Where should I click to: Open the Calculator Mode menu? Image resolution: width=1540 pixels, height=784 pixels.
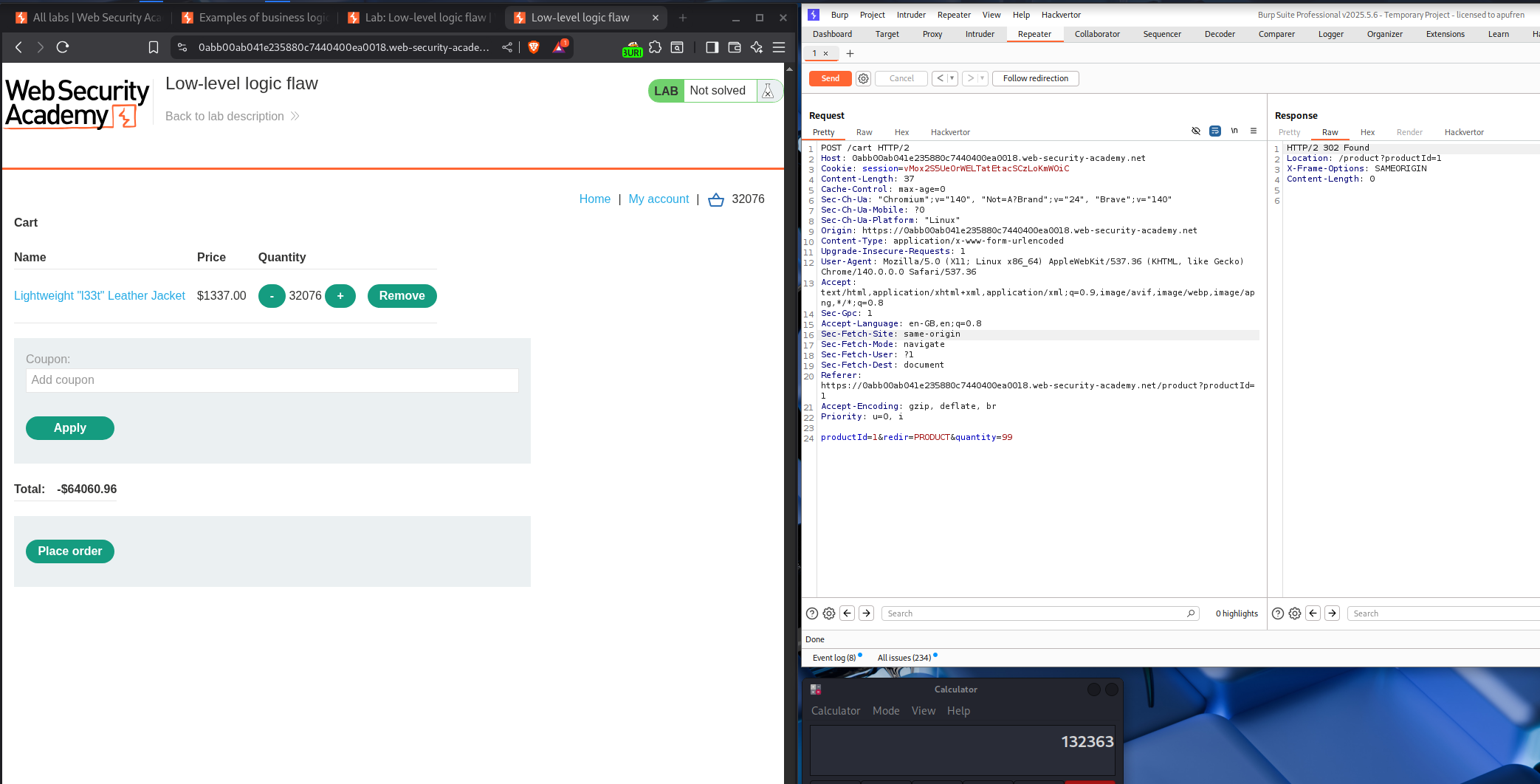coord(885,711)
